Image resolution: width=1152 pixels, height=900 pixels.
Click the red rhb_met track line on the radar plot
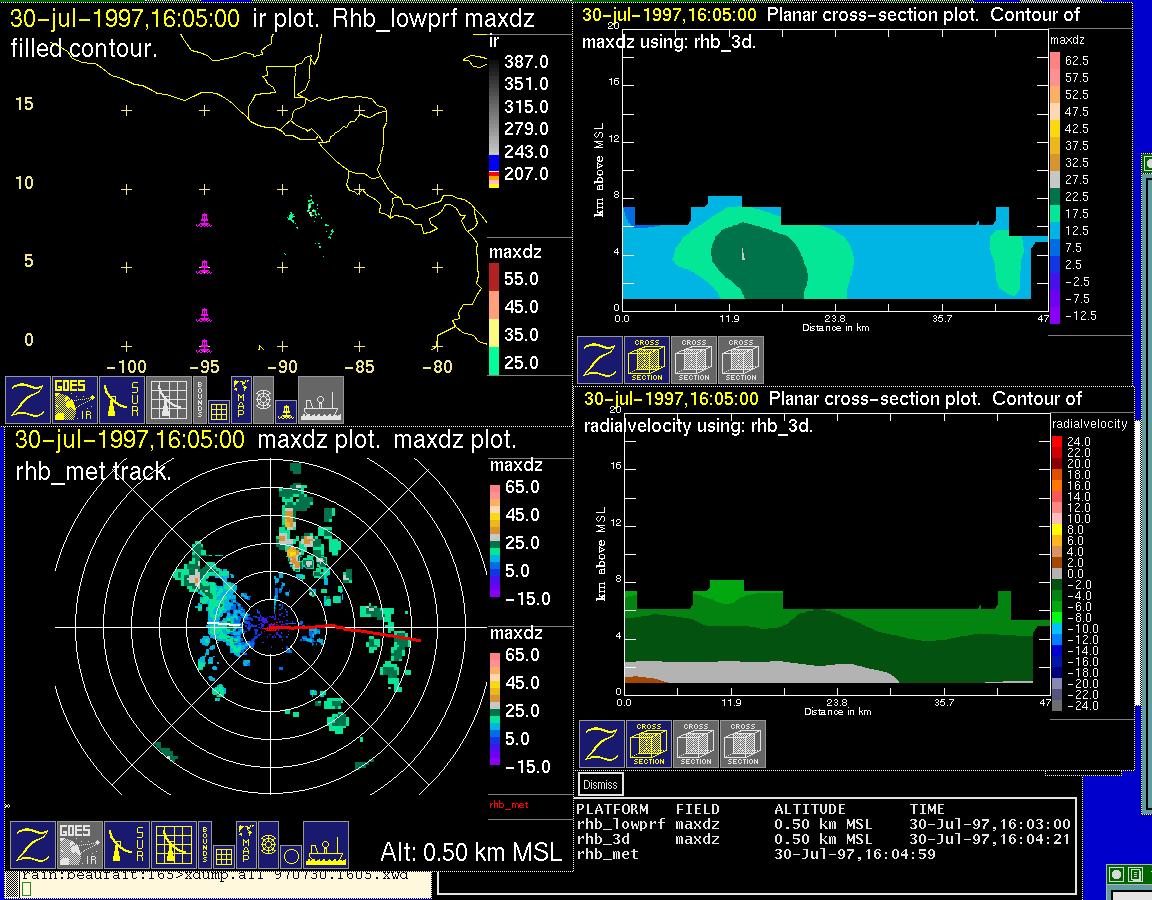pyautogui.click(x=360, y=631)
